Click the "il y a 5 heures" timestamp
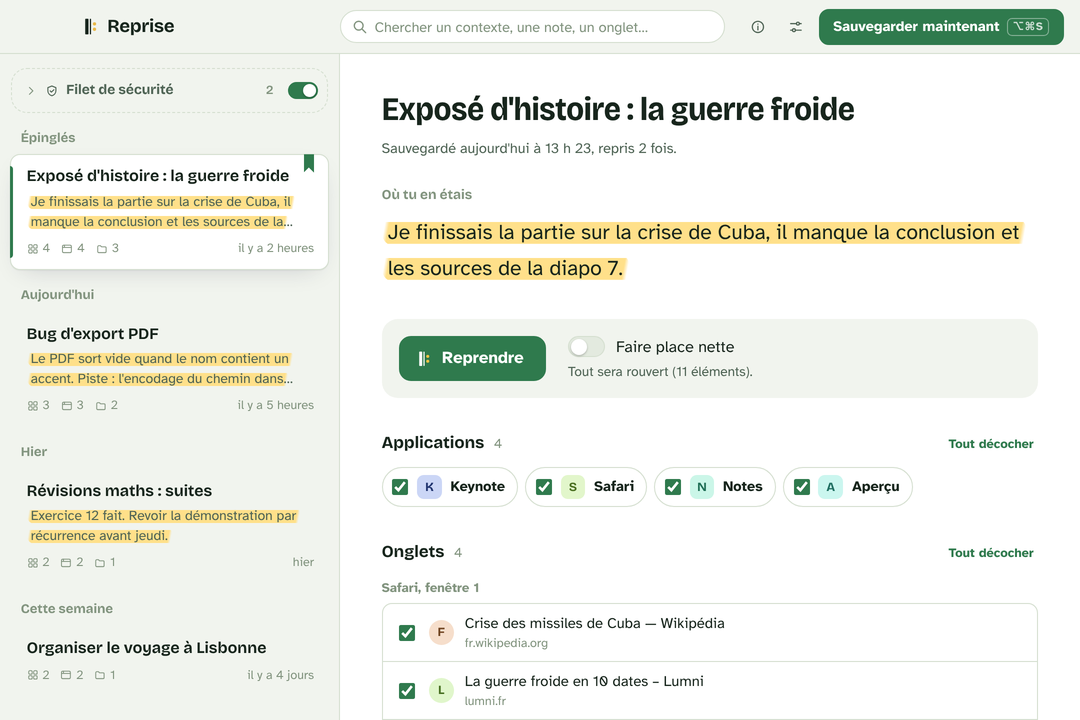The image size is (1080, 720). 276,405
